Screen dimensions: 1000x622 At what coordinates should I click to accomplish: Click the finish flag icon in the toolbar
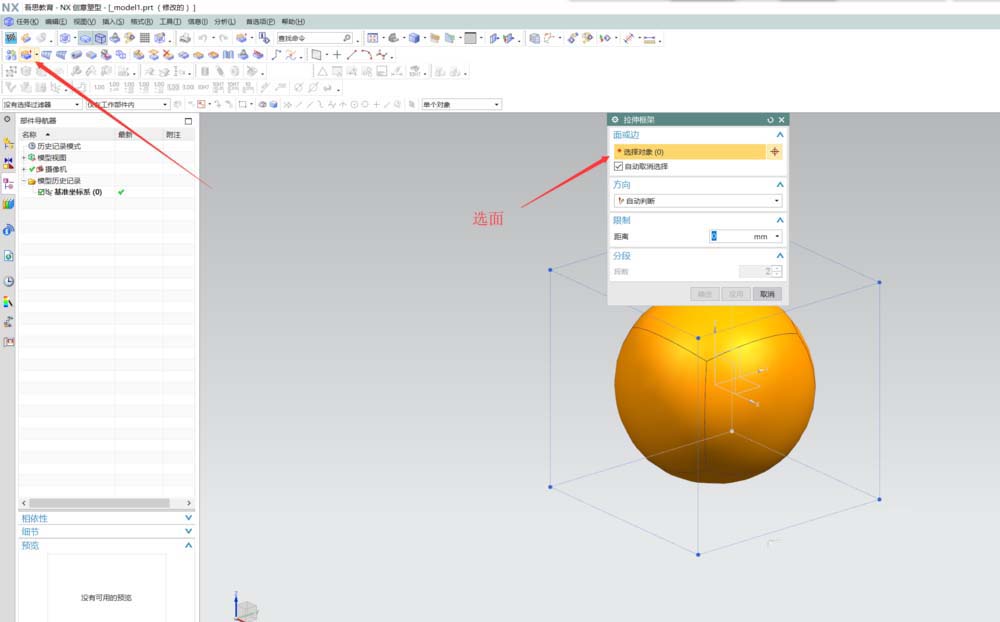click(11, 38)
